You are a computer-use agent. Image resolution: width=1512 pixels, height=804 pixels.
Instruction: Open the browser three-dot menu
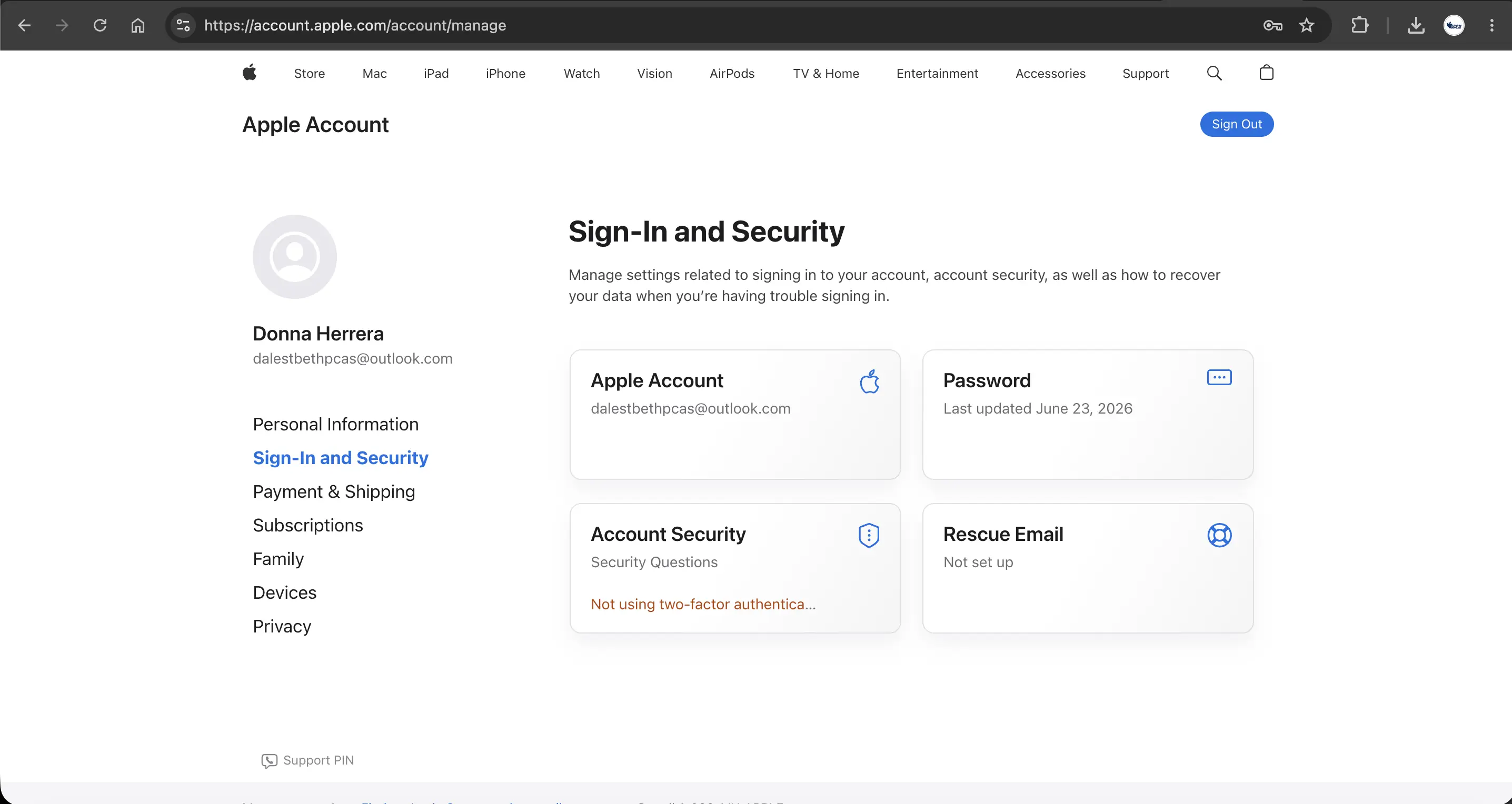(1491, 25)
